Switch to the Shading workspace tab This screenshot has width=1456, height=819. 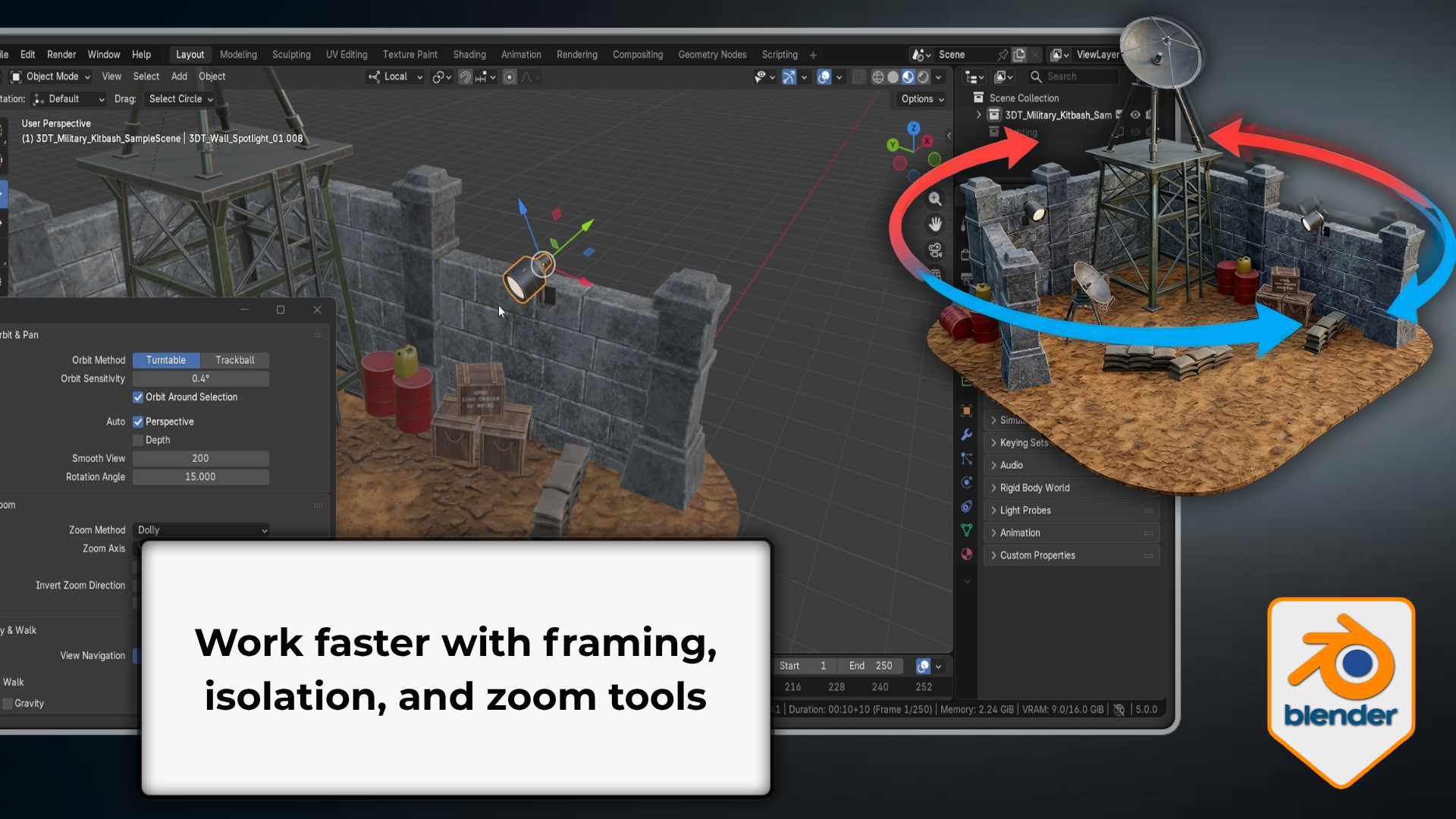(x=469, y=55)
